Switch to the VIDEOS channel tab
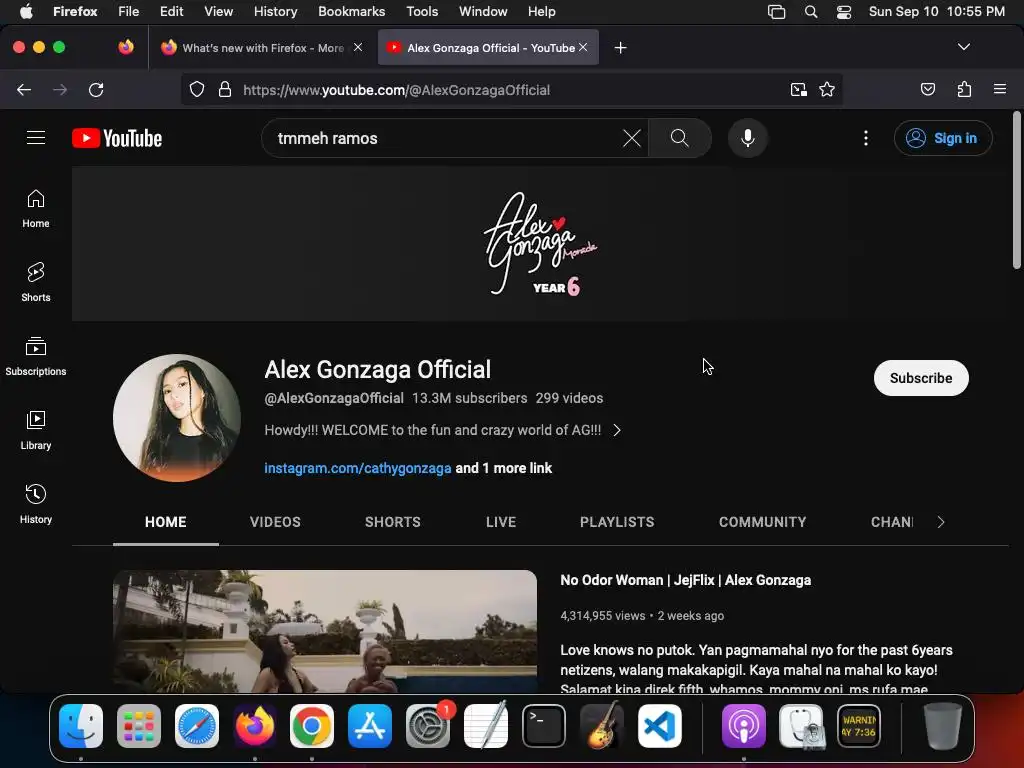This screenshot has height=768, width=1024. click(x=275, y=522)
